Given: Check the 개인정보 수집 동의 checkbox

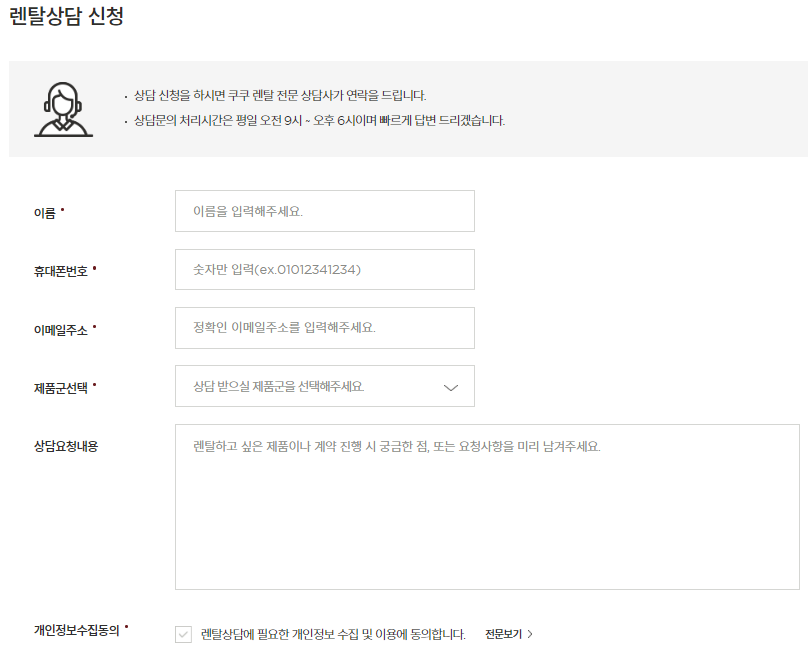Looking at the screenshot, I should point(183,634).
